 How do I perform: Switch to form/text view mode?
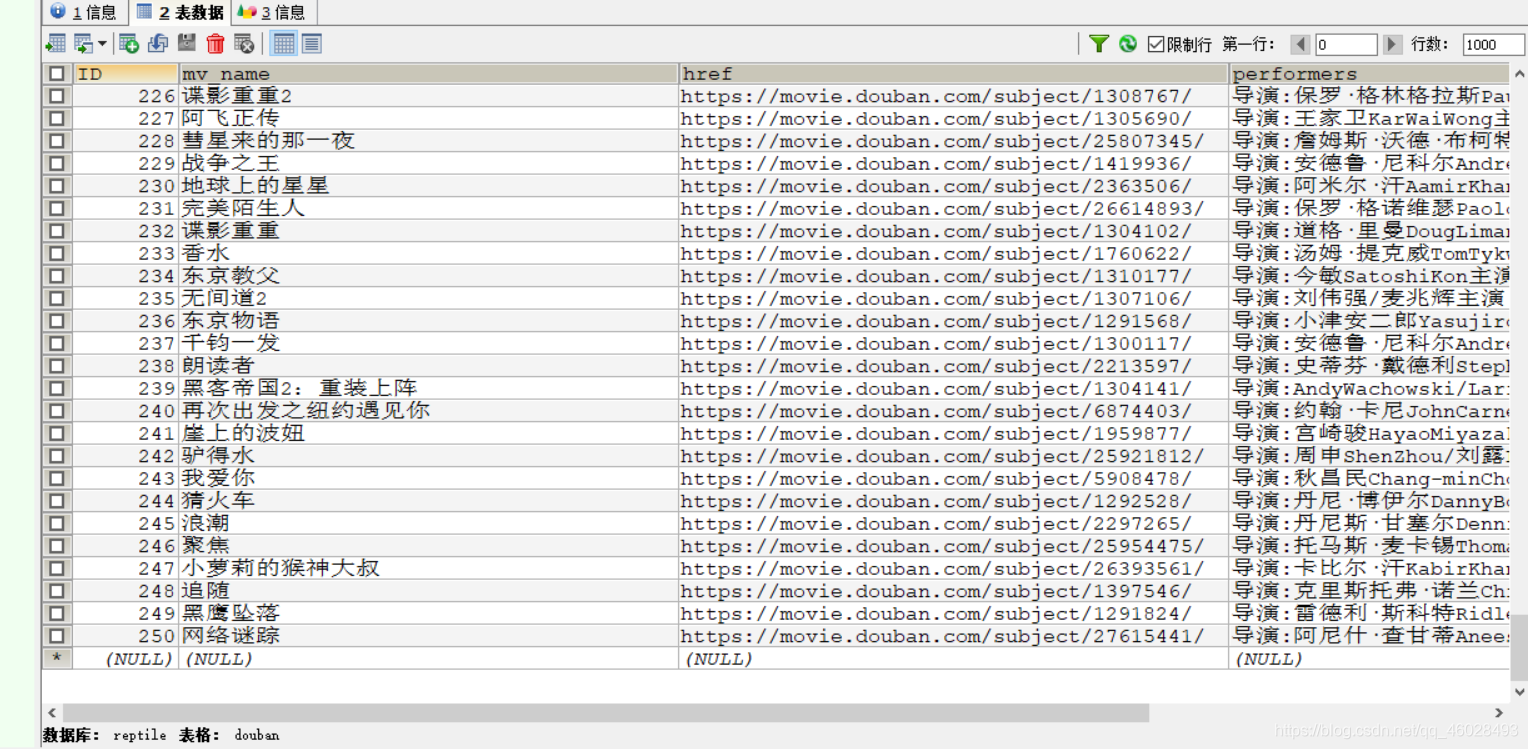pyautogui.click(x=312, y=43)
